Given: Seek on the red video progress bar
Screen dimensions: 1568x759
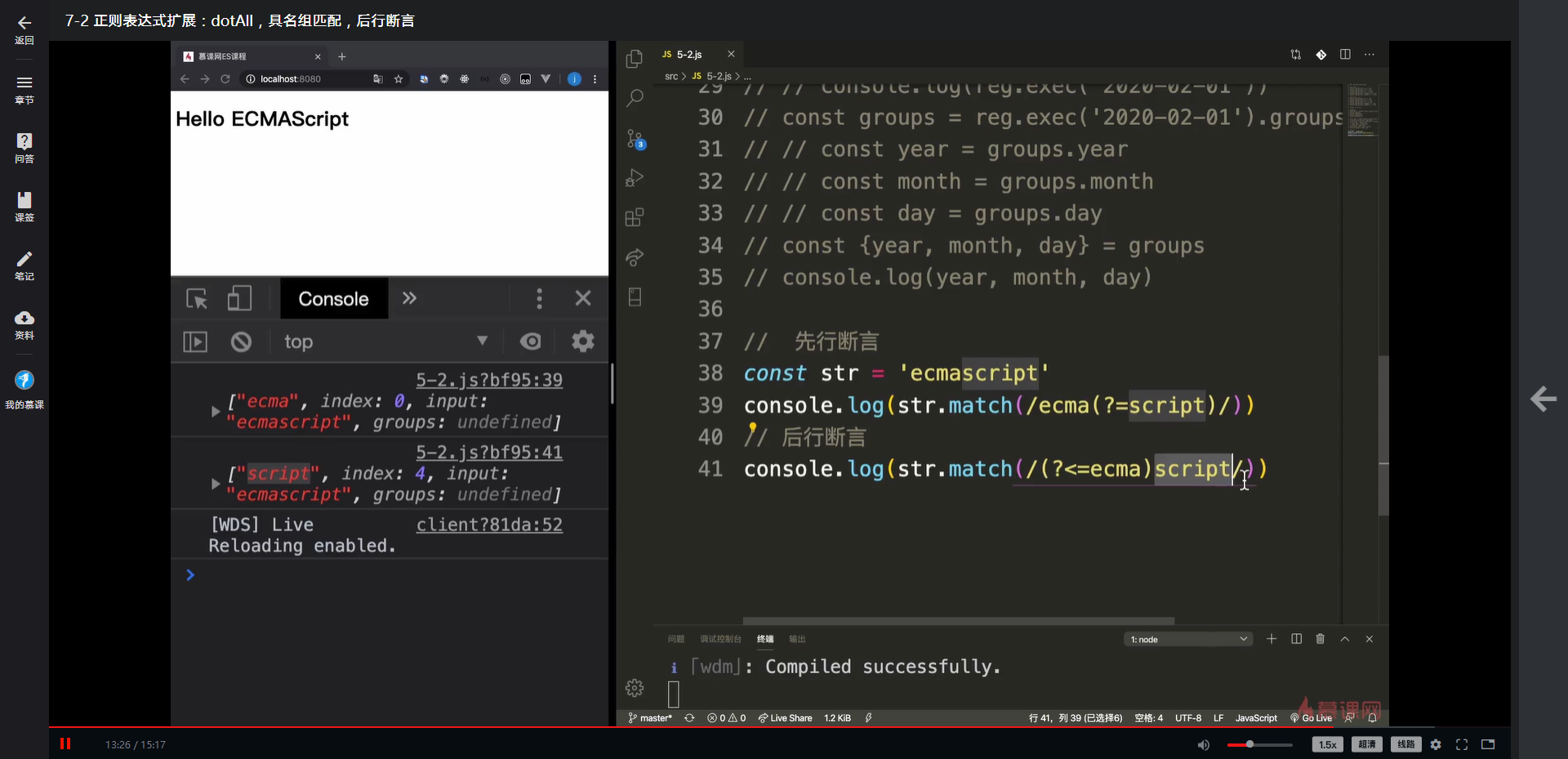Looking at the screenshot, I should (779, 726).
